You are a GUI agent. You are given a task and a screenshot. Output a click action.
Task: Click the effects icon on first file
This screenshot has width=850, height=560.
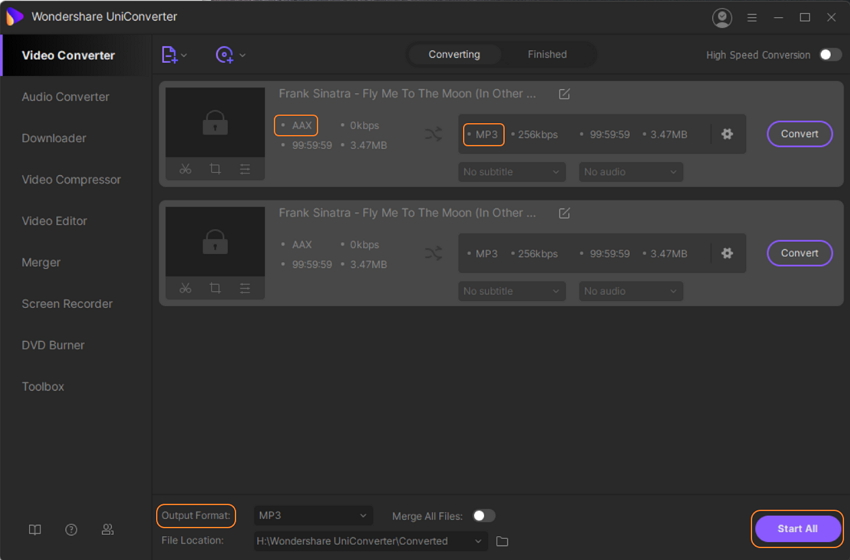[x=245, y=169]
